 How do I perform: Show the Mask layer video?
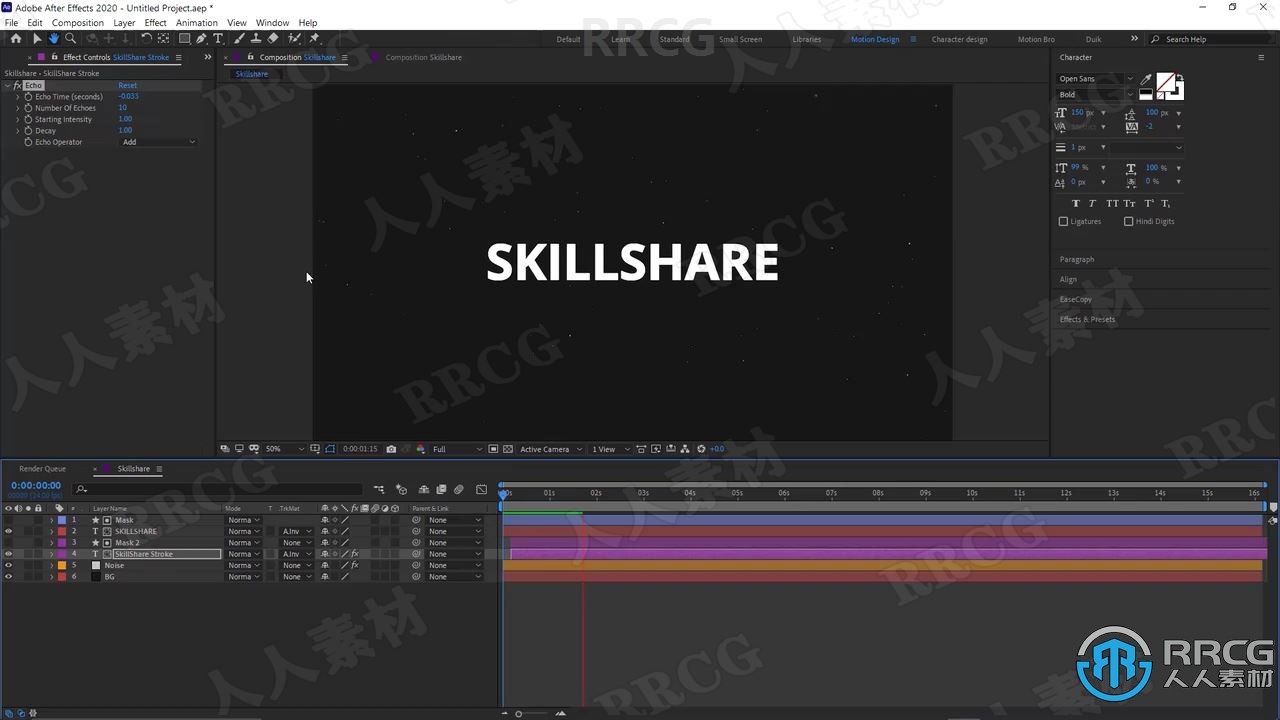8,520
